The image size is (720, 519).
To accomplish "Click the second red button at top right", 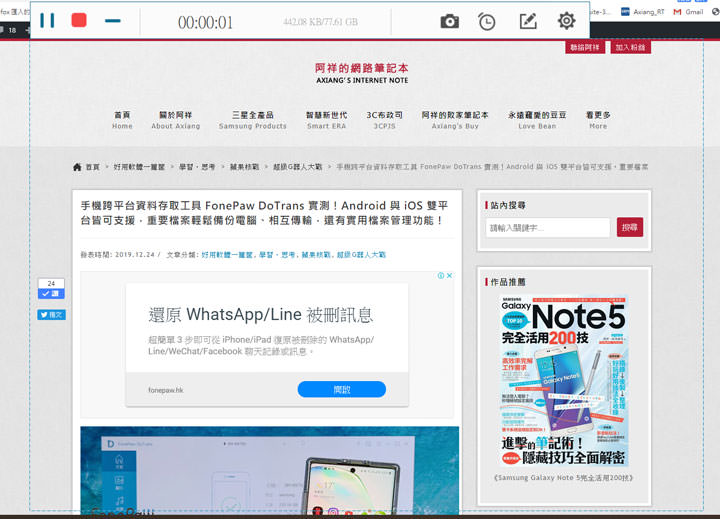I will point(630,47).
